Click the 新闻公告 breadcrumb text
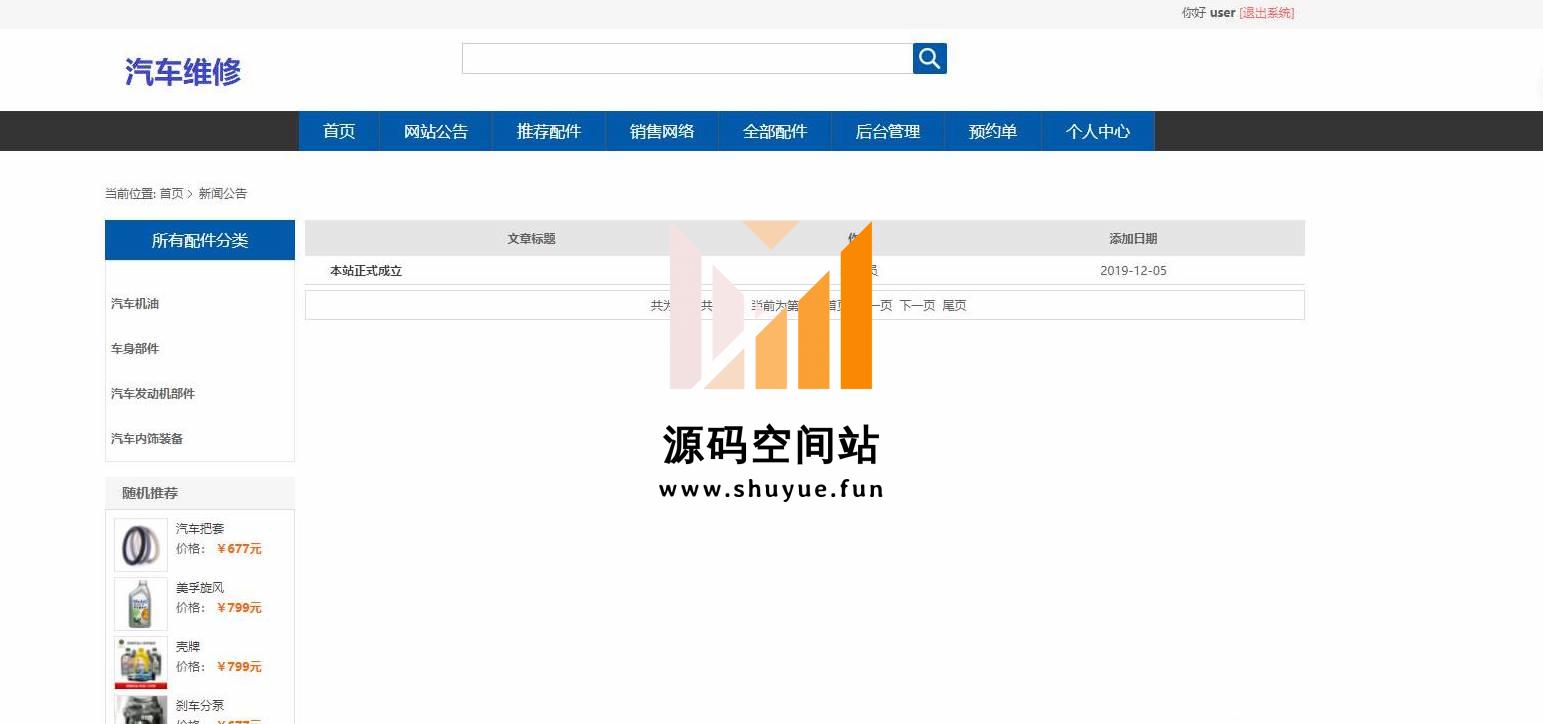This screenshot has height=724, width=1543. [222, 194]
